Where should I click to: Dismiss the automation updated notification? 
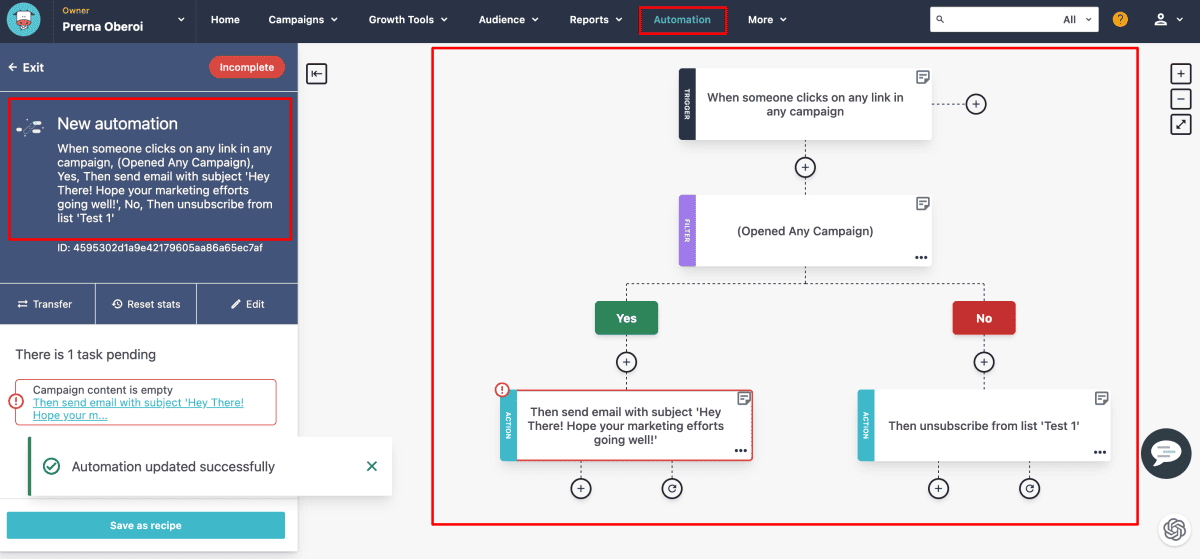coord(372,466)
